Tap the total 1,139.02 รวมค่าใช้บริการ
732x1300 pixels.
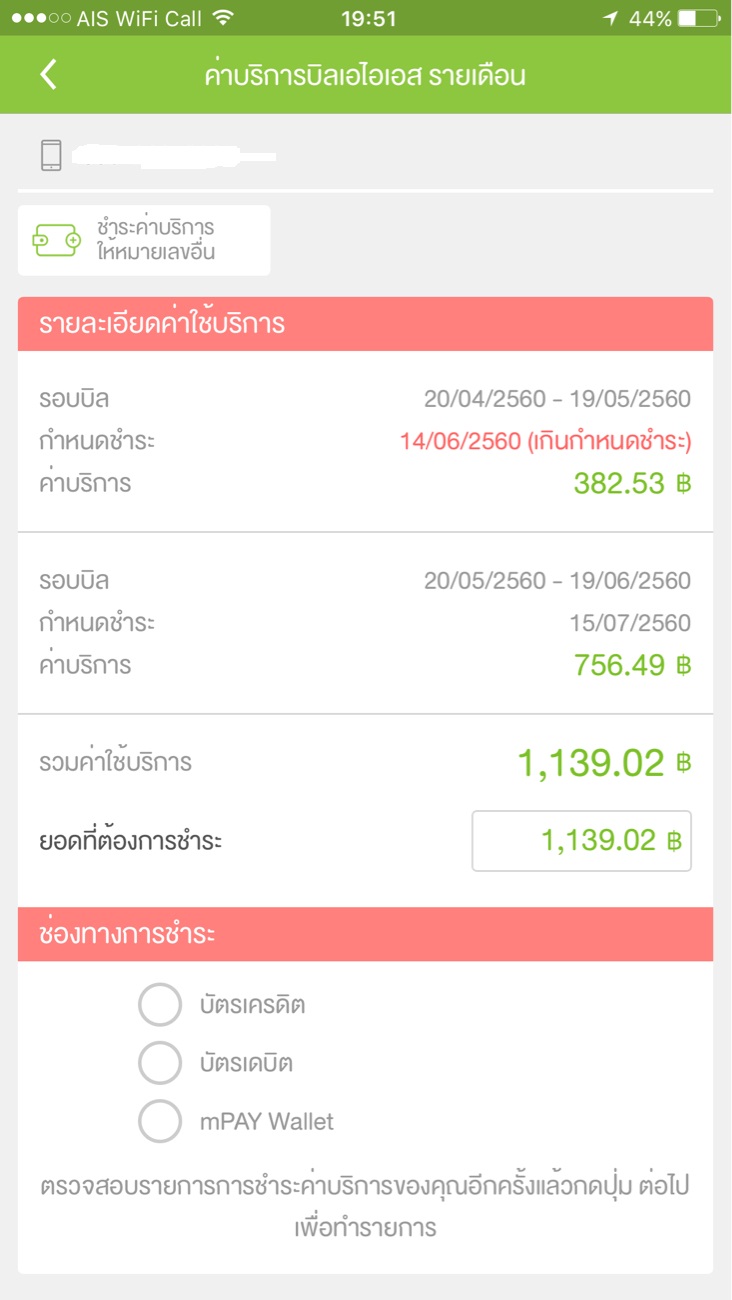click(590, 764)
